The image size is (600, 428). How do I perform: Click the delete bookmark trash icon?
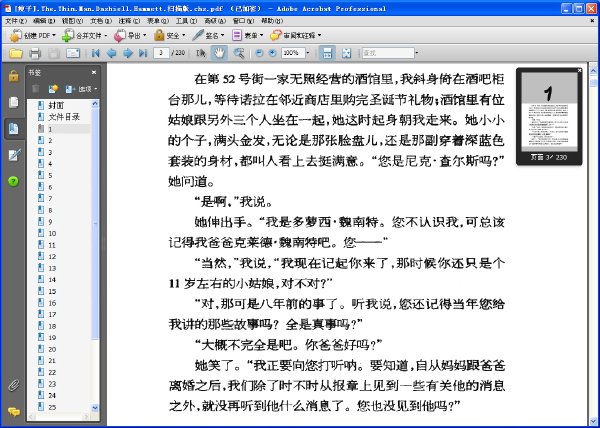coord(36,89)
